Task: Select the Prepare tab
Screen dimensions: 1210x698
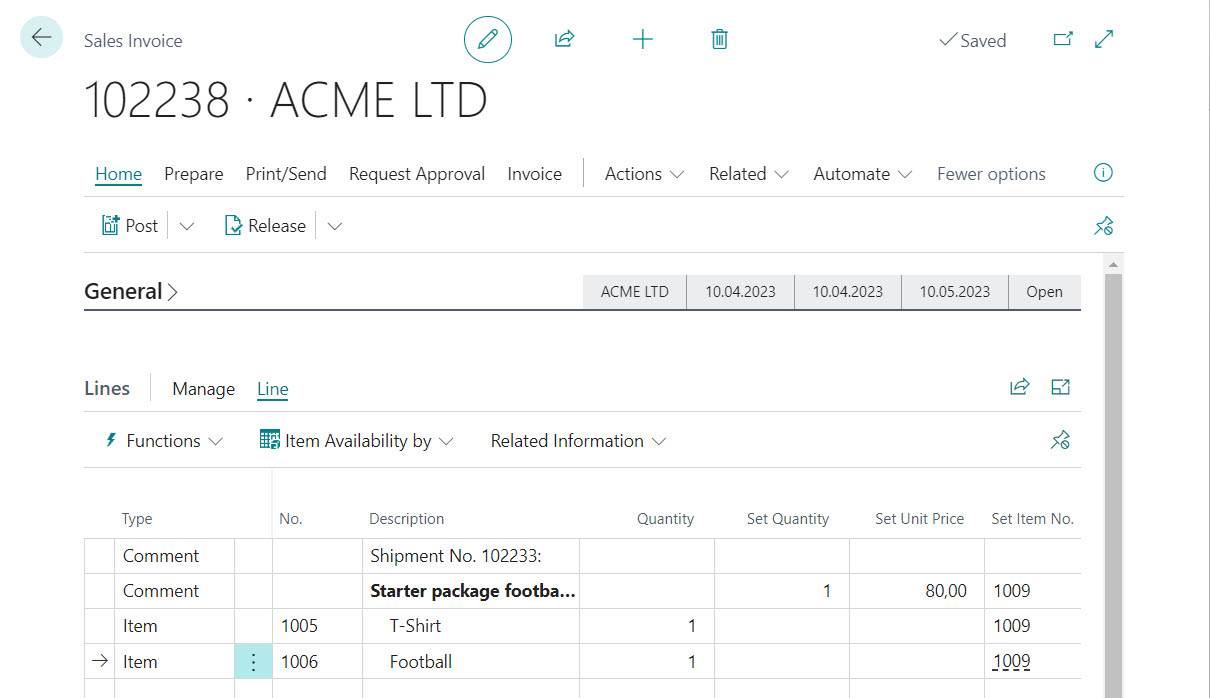Action: coord(194,173)
